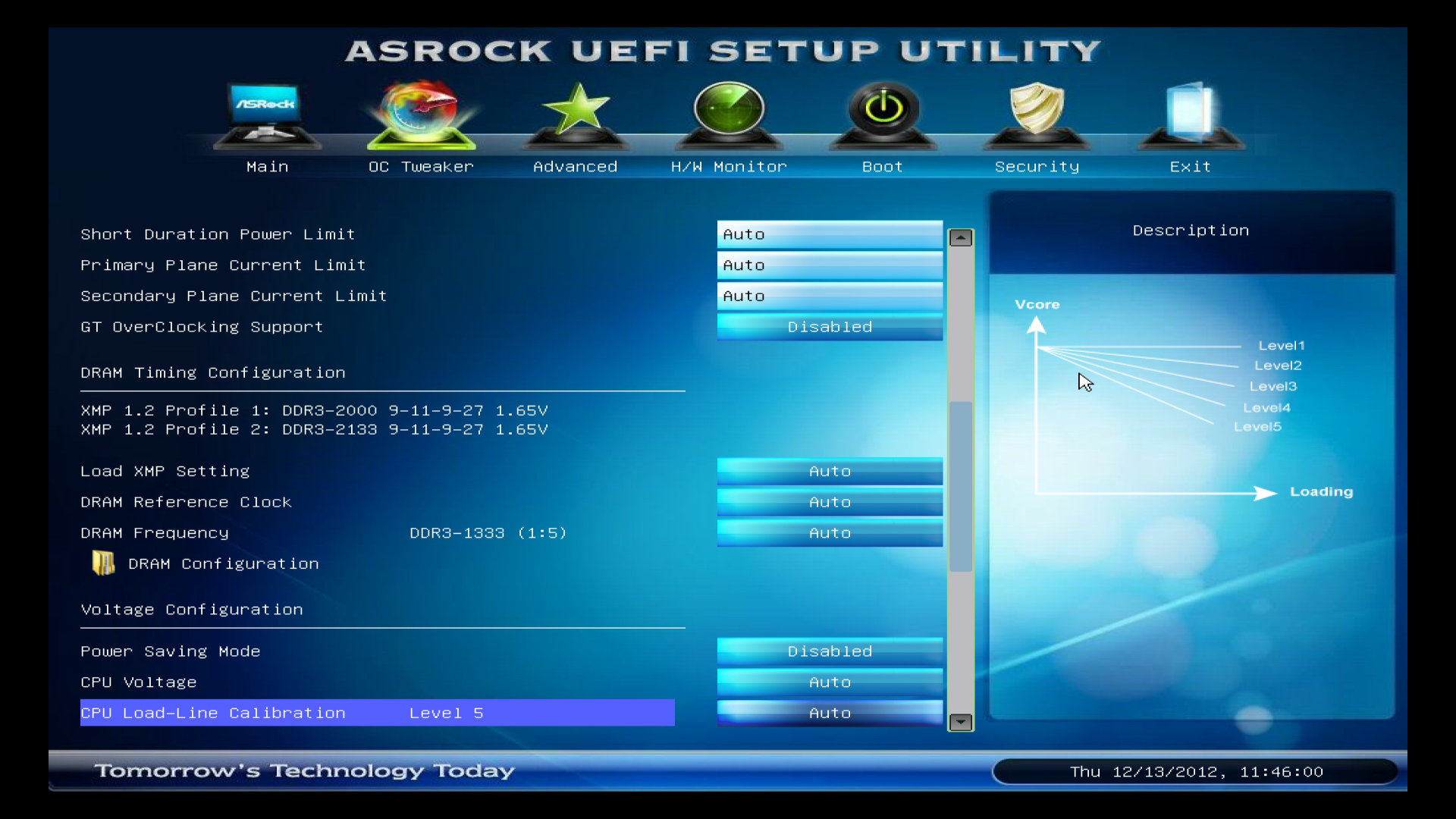Open the OC Tweaker flaming gauge icon
Viewport: 1456px width, 819px height.
[x=421, y=114]
